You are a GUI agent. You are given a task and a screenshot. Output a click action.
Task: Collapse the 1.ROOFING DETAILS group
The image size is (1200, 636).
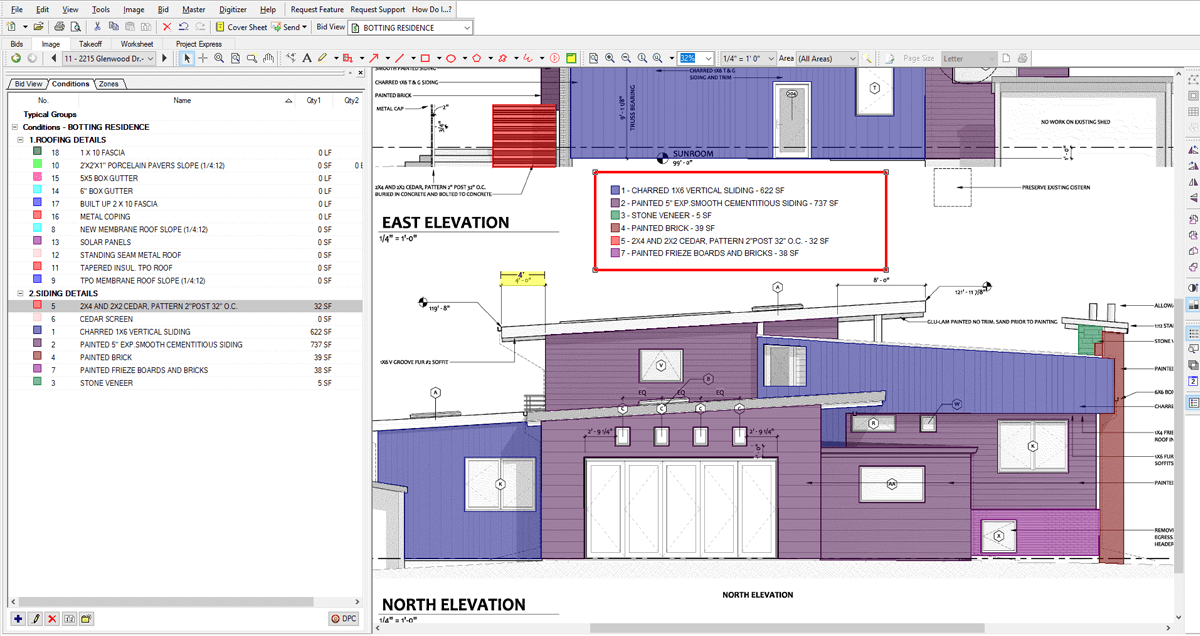19,140
